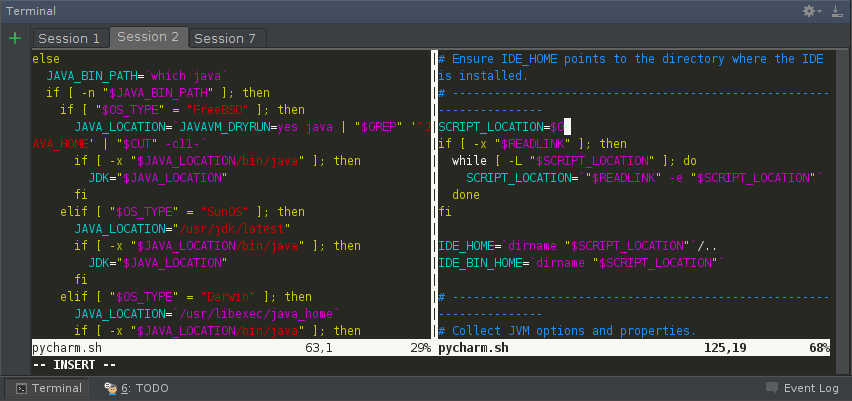Switch to the Session 2 tab

point(148,37)
